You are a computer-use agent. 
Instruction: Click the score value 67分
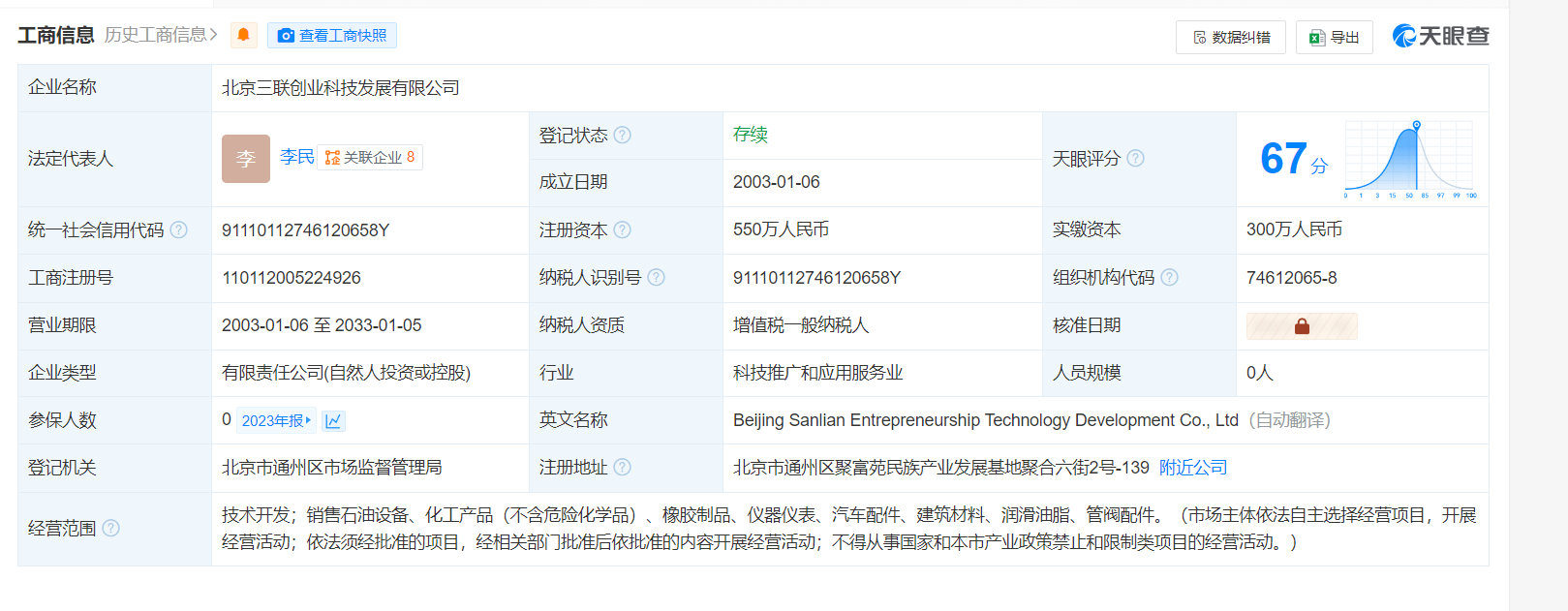1294,159
